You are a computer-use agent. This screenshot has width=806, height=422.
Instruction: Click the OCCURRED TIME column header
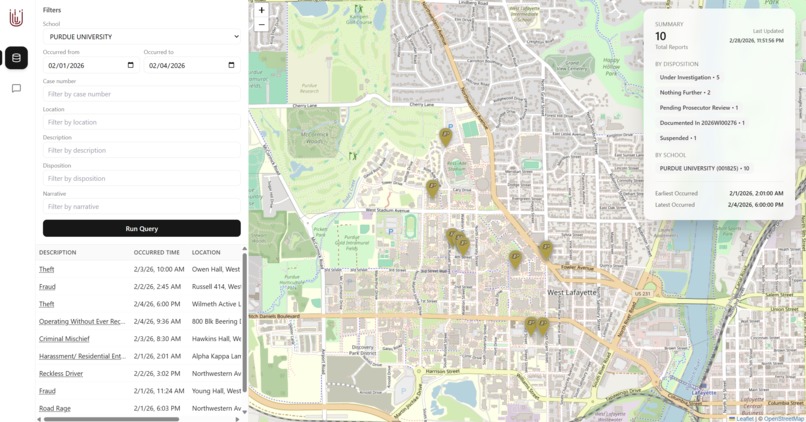coord(157,252)
